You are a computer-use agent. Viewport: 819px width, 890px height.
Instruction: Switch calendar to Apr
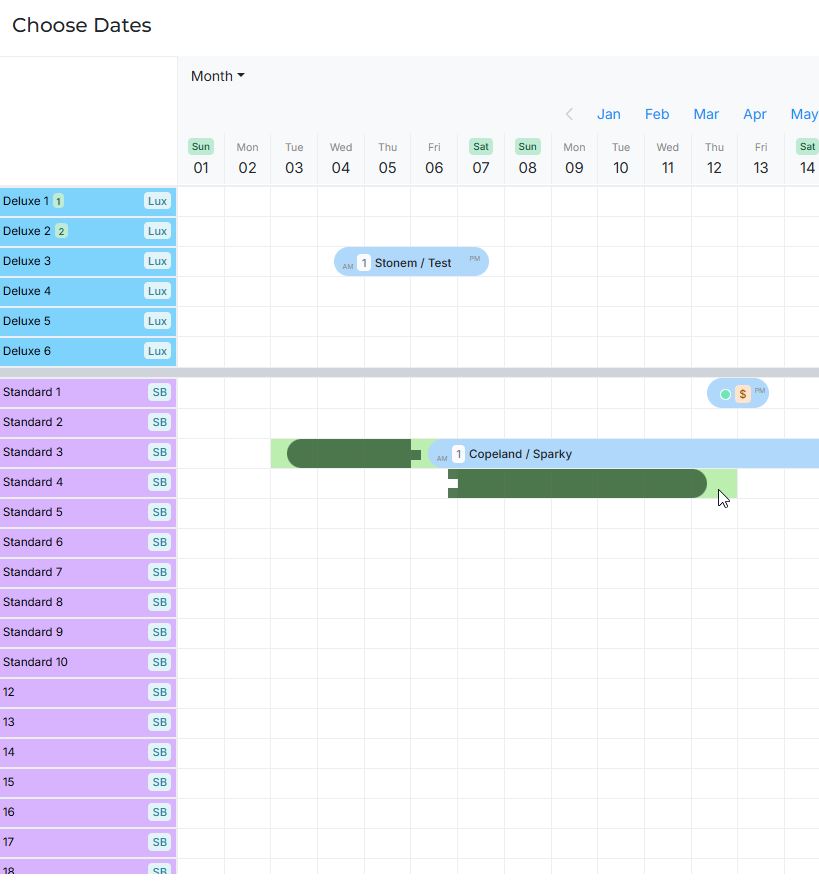coord(754,114)
